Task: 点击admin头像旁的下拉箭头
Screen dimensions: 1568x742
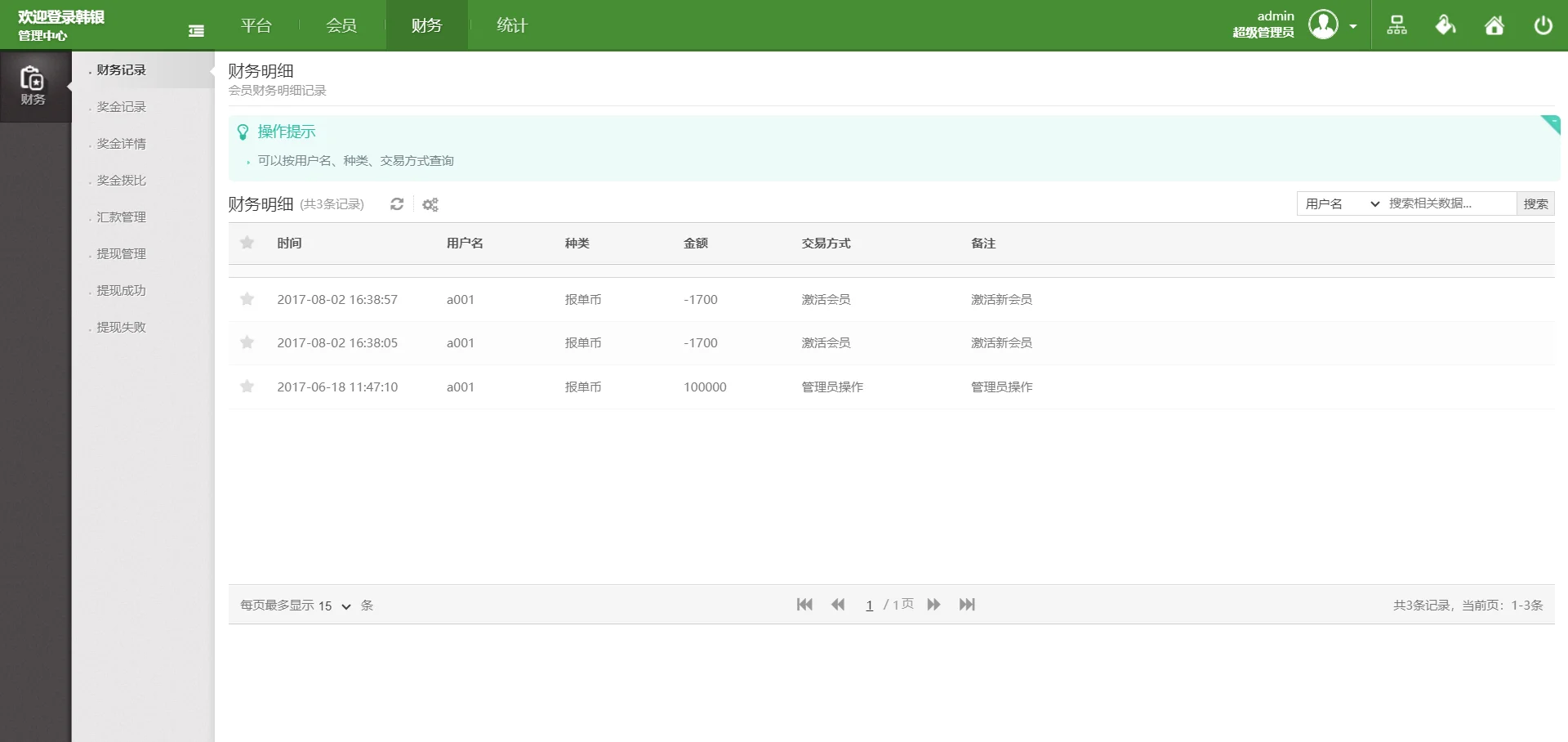Action: click(x=1354, y=25)
